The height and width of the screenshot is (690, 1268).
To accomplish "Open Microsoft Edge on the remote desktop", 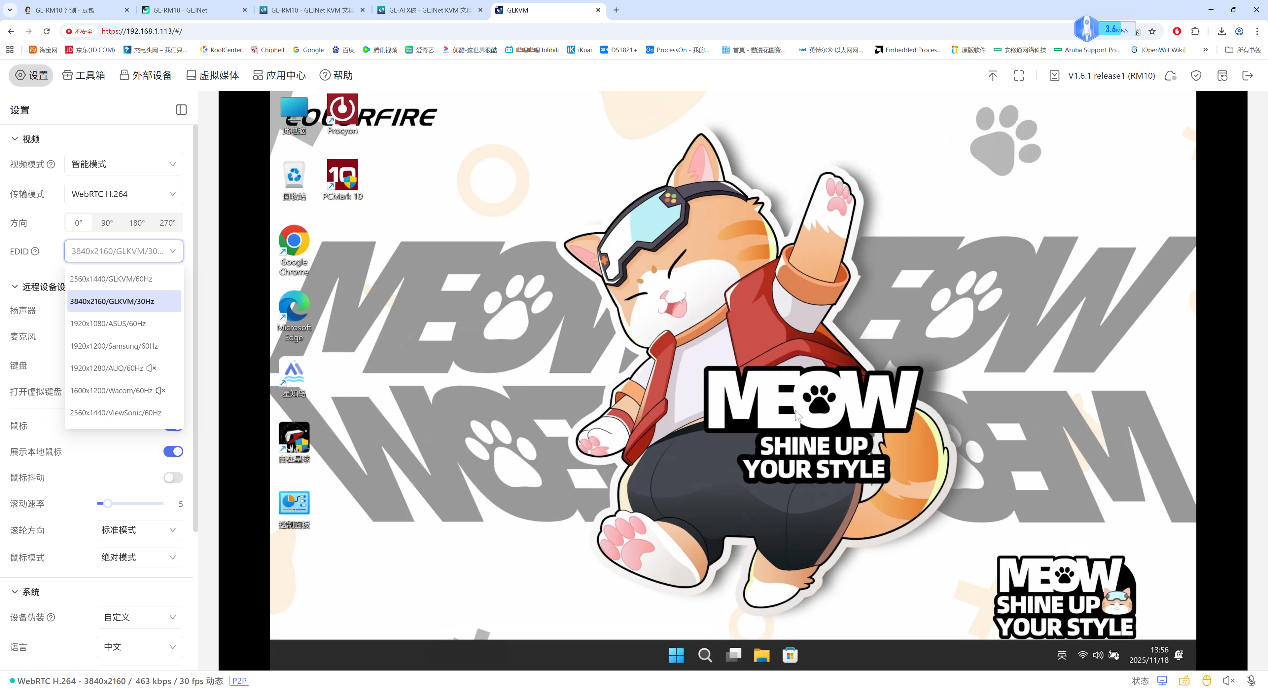I will (x=294, y=314).
